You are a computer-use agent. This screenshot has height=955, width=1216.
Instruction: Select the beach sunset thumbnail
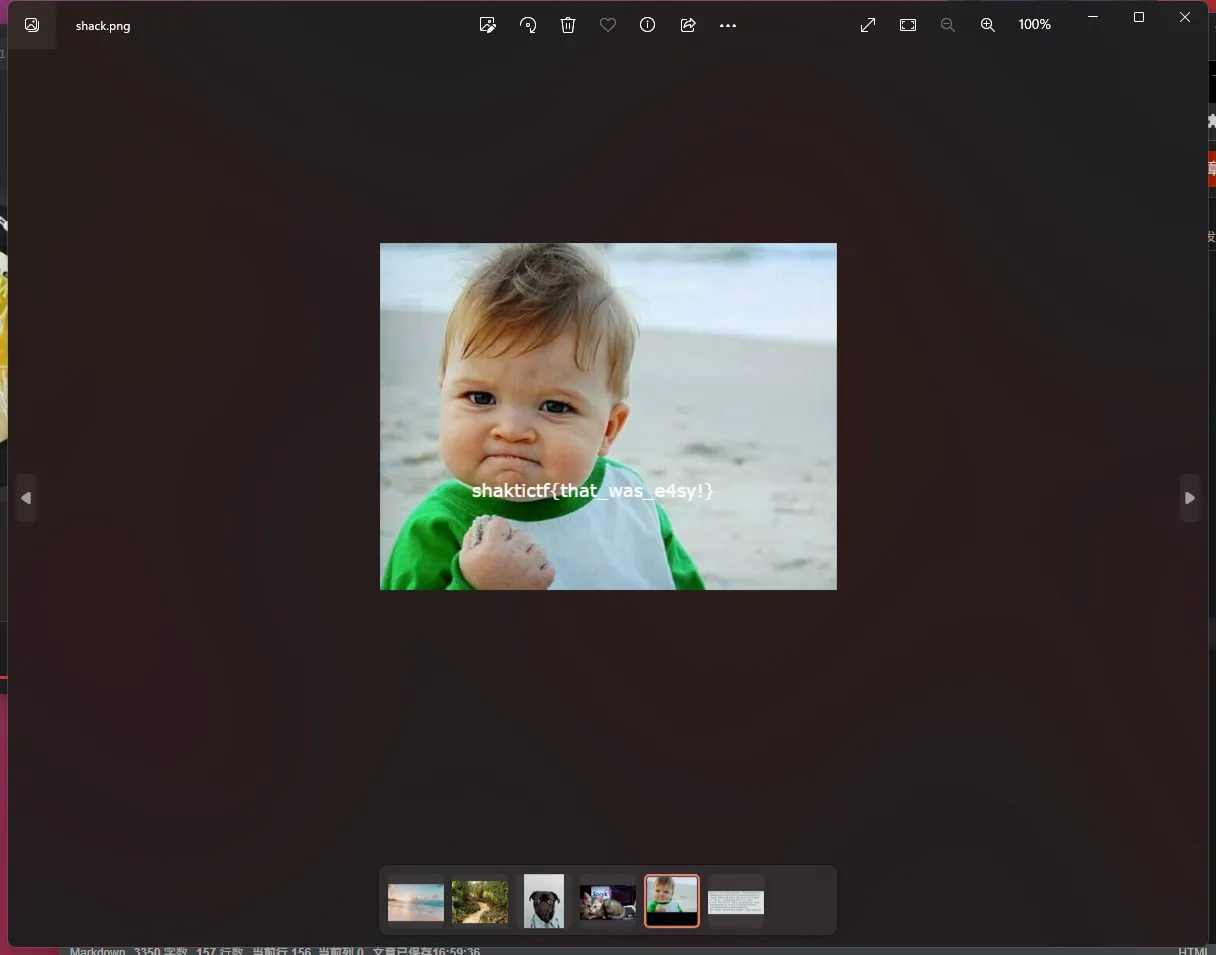[416, 902]
